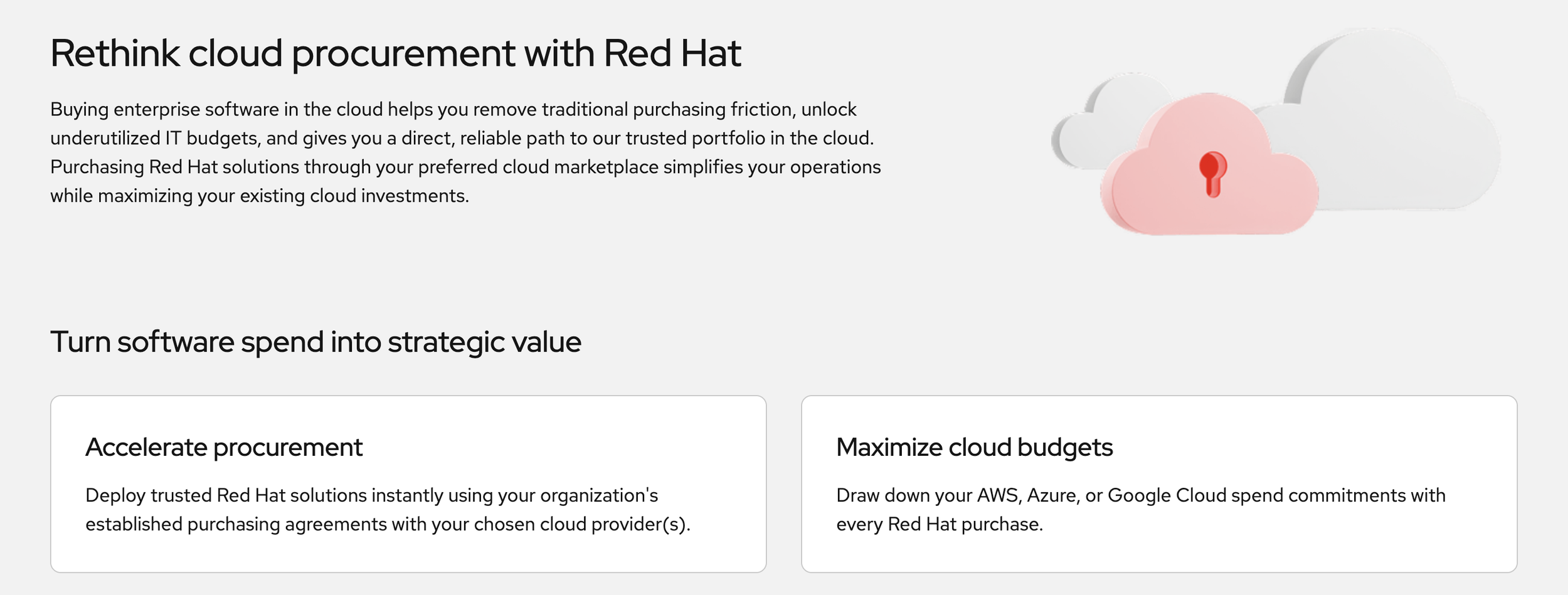Click the "Draw down your AWS, Azure" description
This screenshot has height=595, width=1568.
(x=1141, y=510)
